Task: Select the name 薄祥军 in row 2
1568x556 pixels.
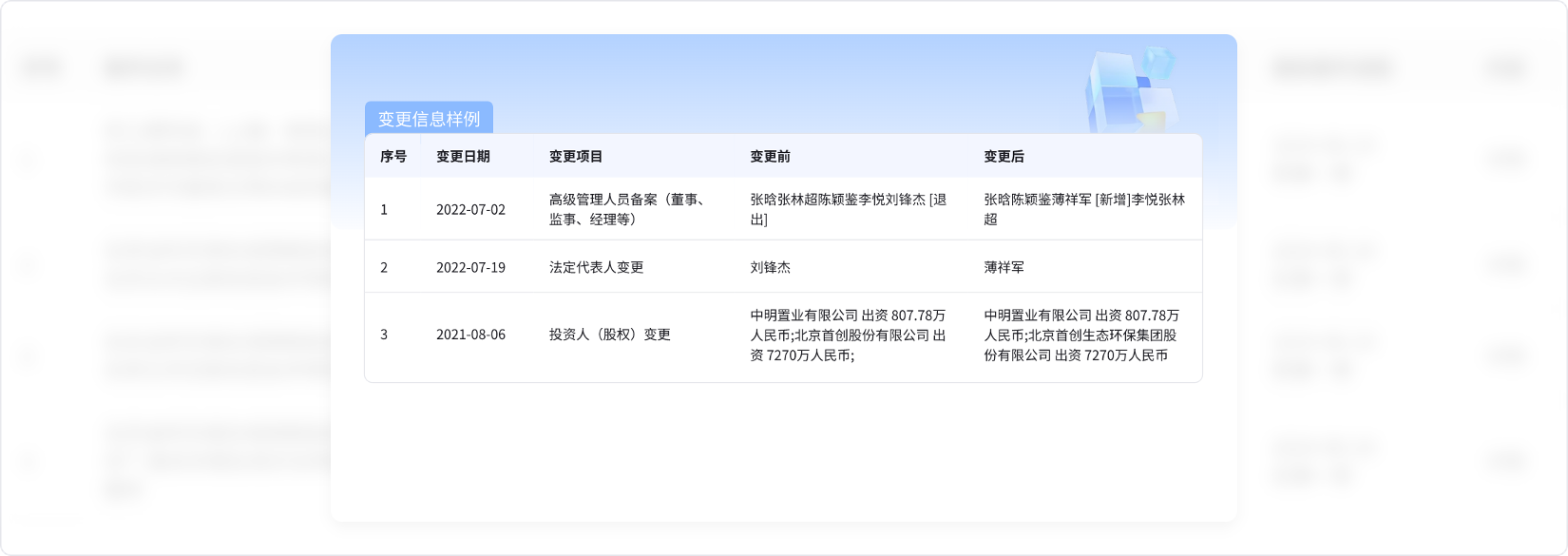Action: point(1004,267)
